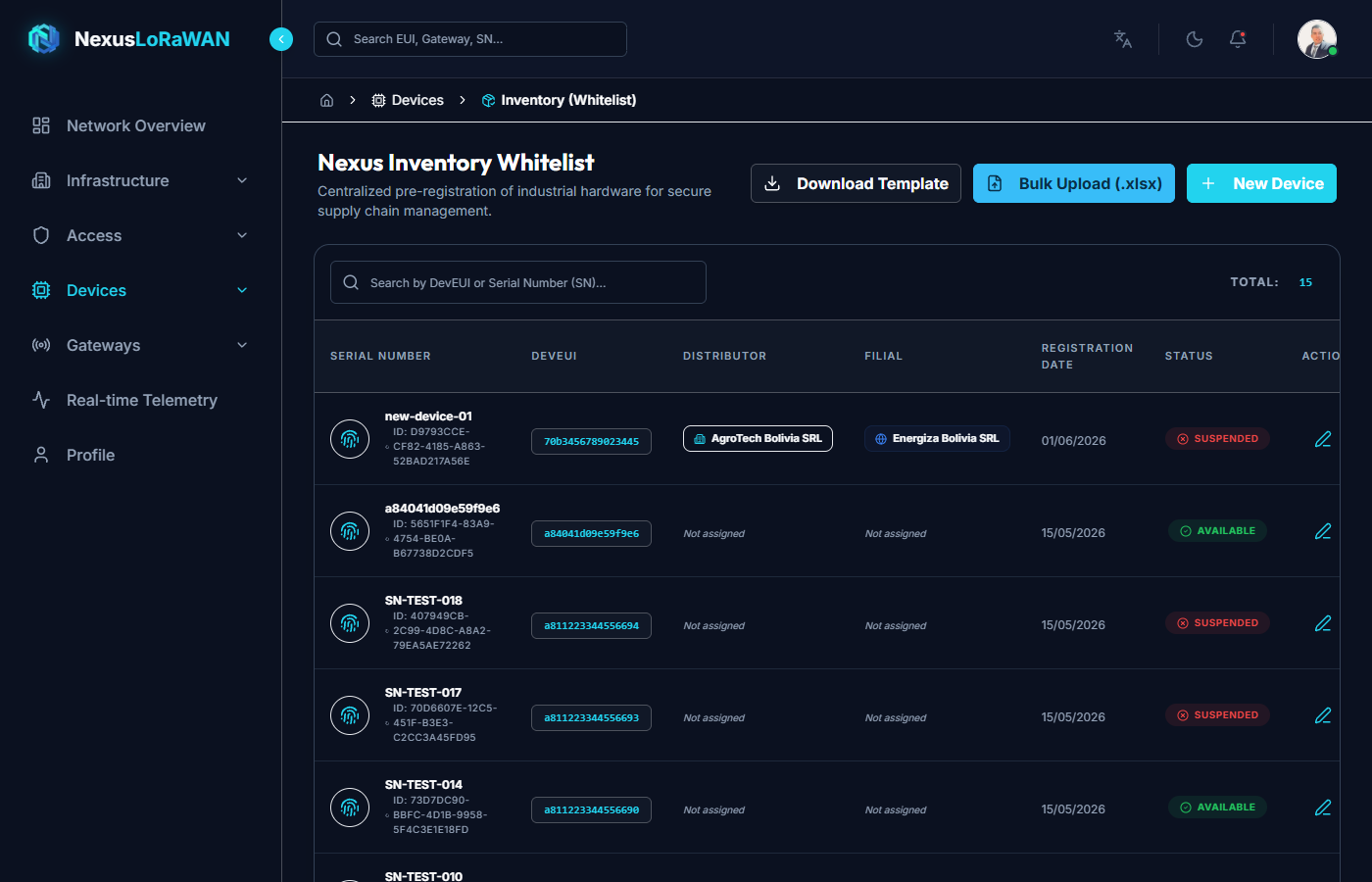The height and width of the screenshot is (882, 1372).
Task: Open Real-time Telemetry page
Action: 142,400
